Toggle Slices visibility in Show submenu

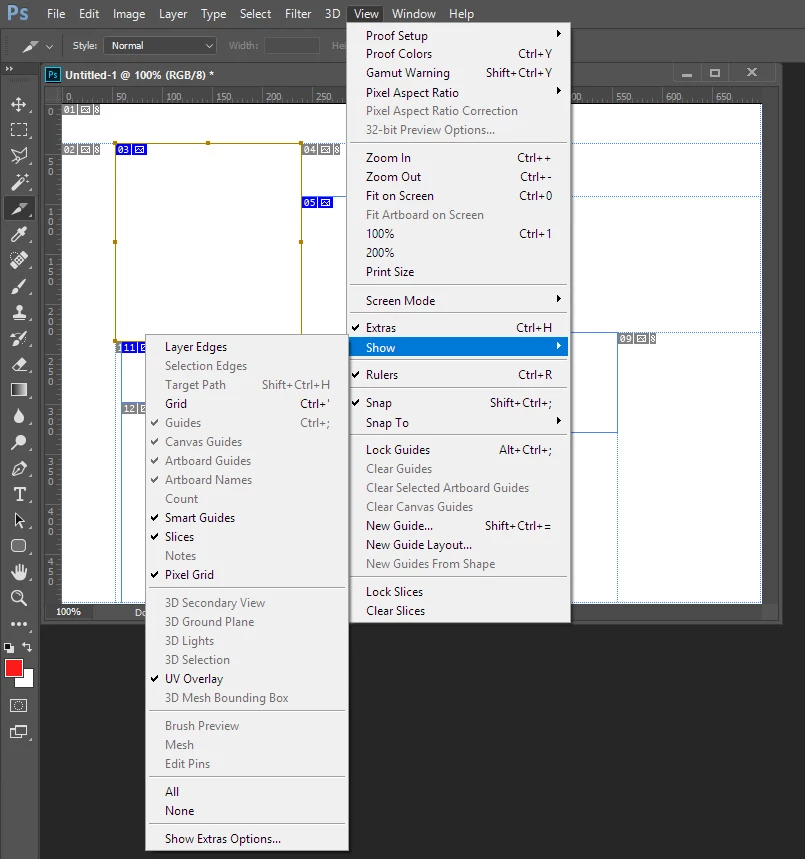247,537
